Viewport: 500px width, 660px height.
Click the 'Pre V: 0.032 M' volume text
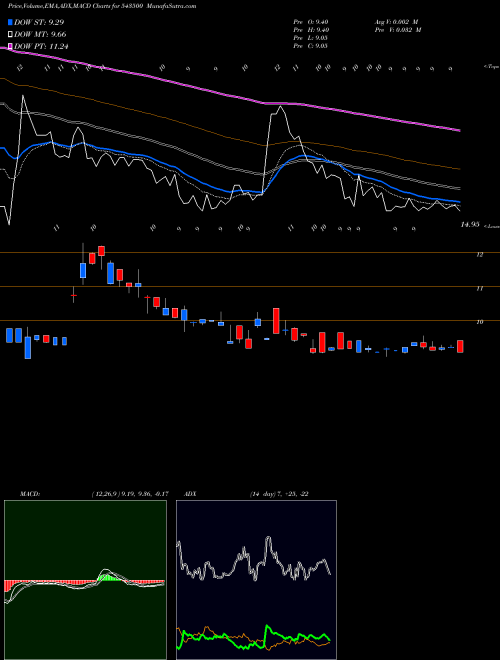[397, 30]
